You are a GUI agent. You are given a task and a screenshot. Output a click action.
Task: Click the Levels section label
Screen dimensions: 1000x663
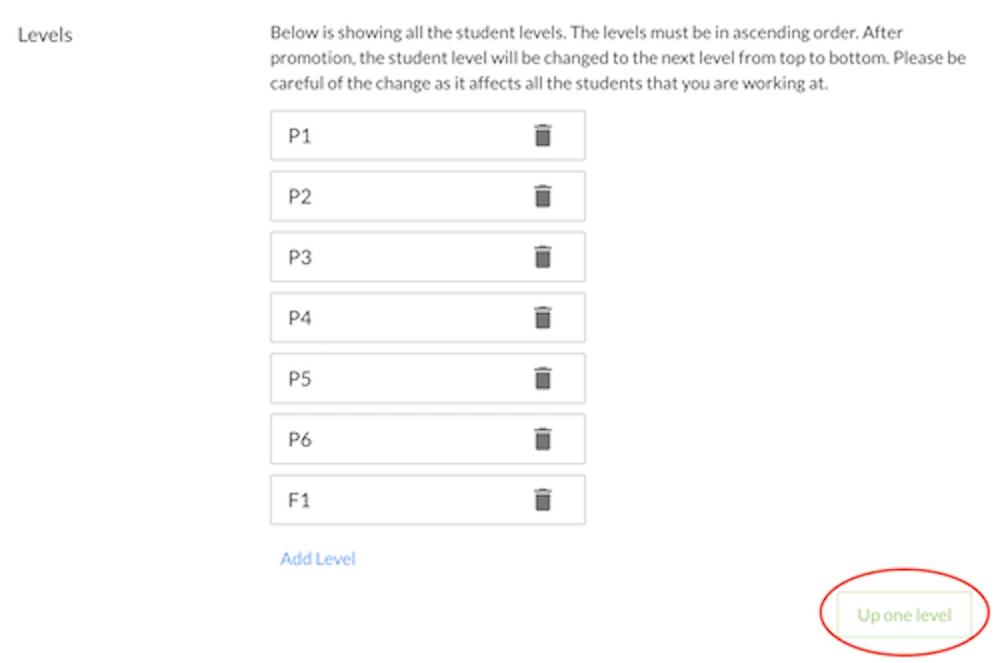click(45, 34)
